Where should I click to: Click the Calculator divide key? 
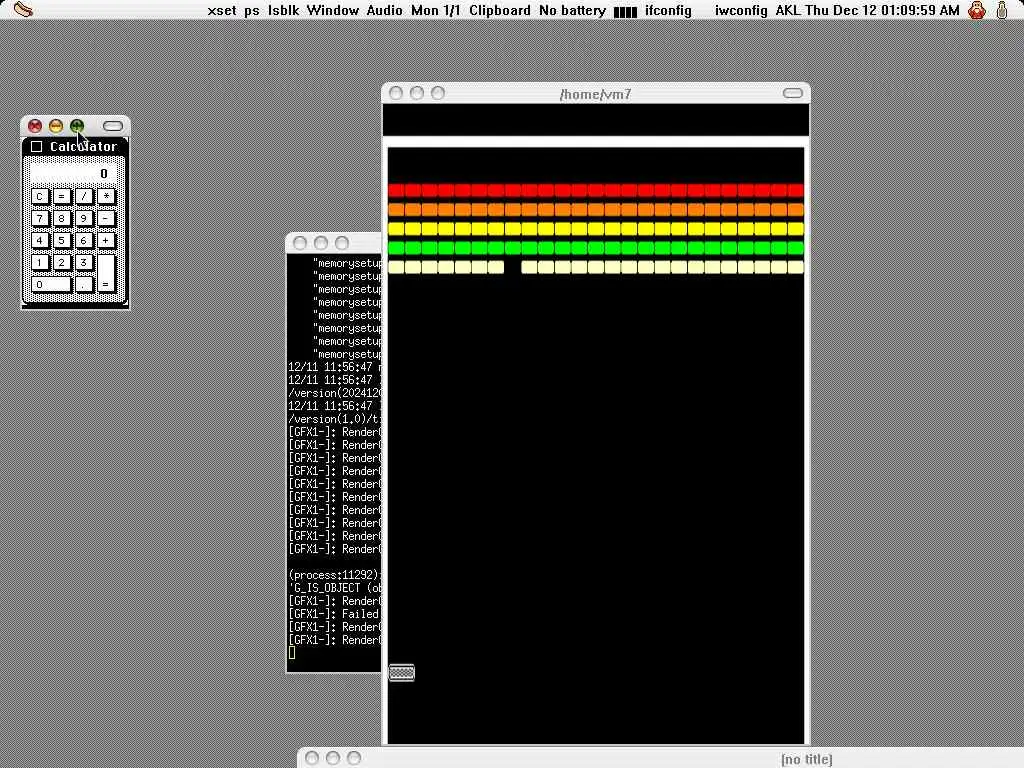[84, 197]
